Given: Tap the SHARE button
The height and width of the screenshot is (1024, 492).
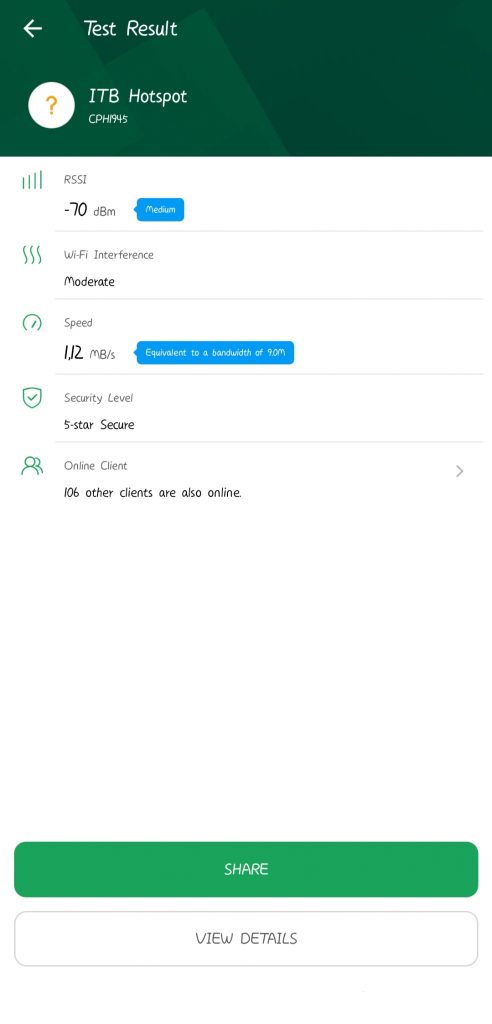Looking at the screenshot, I should click(246, 869).
